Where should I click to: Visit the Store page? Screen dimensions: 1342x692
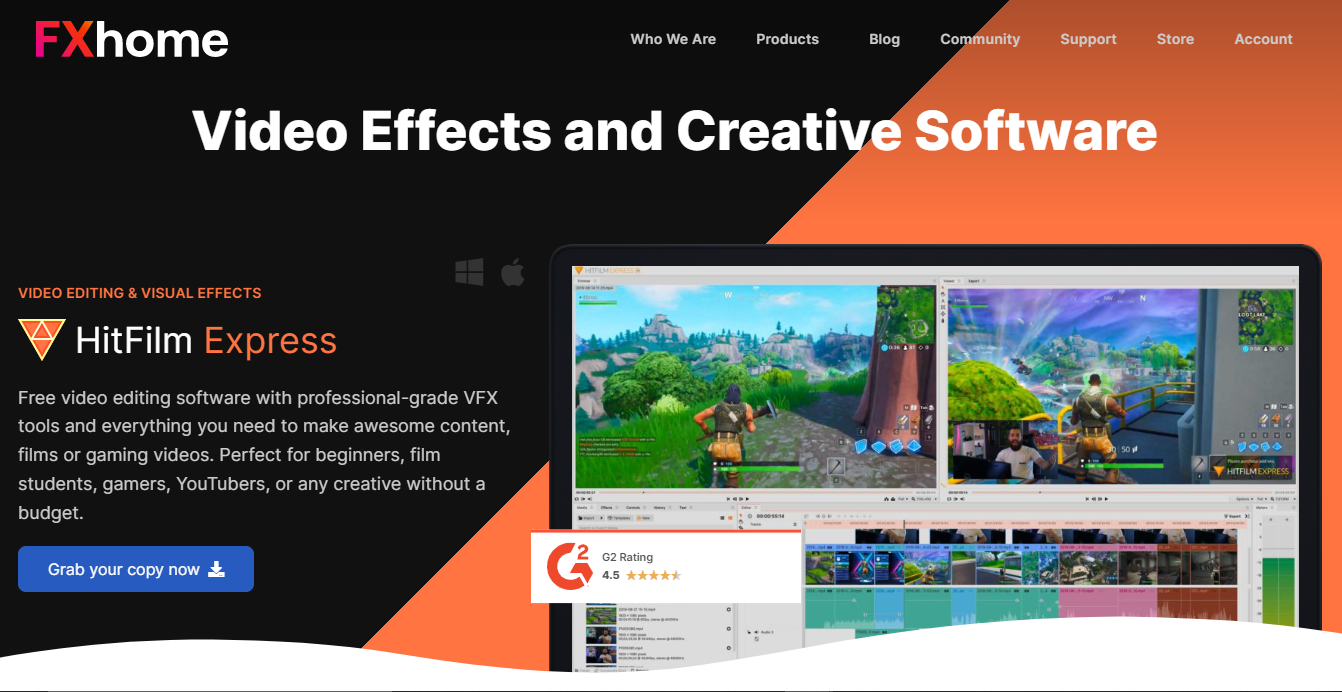tap(1175, 39)
